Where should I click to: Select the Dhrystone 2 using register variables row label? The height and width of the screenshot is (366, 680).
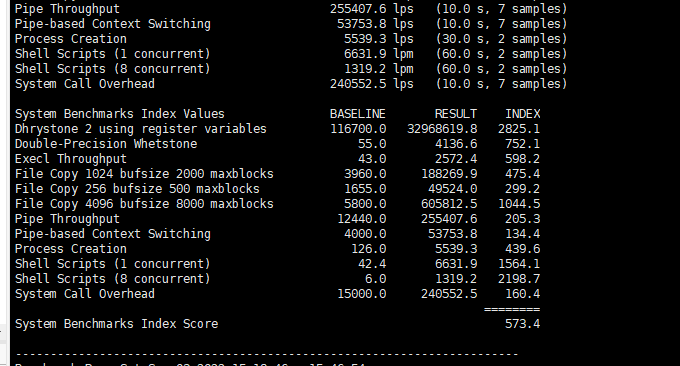(141, 129)
